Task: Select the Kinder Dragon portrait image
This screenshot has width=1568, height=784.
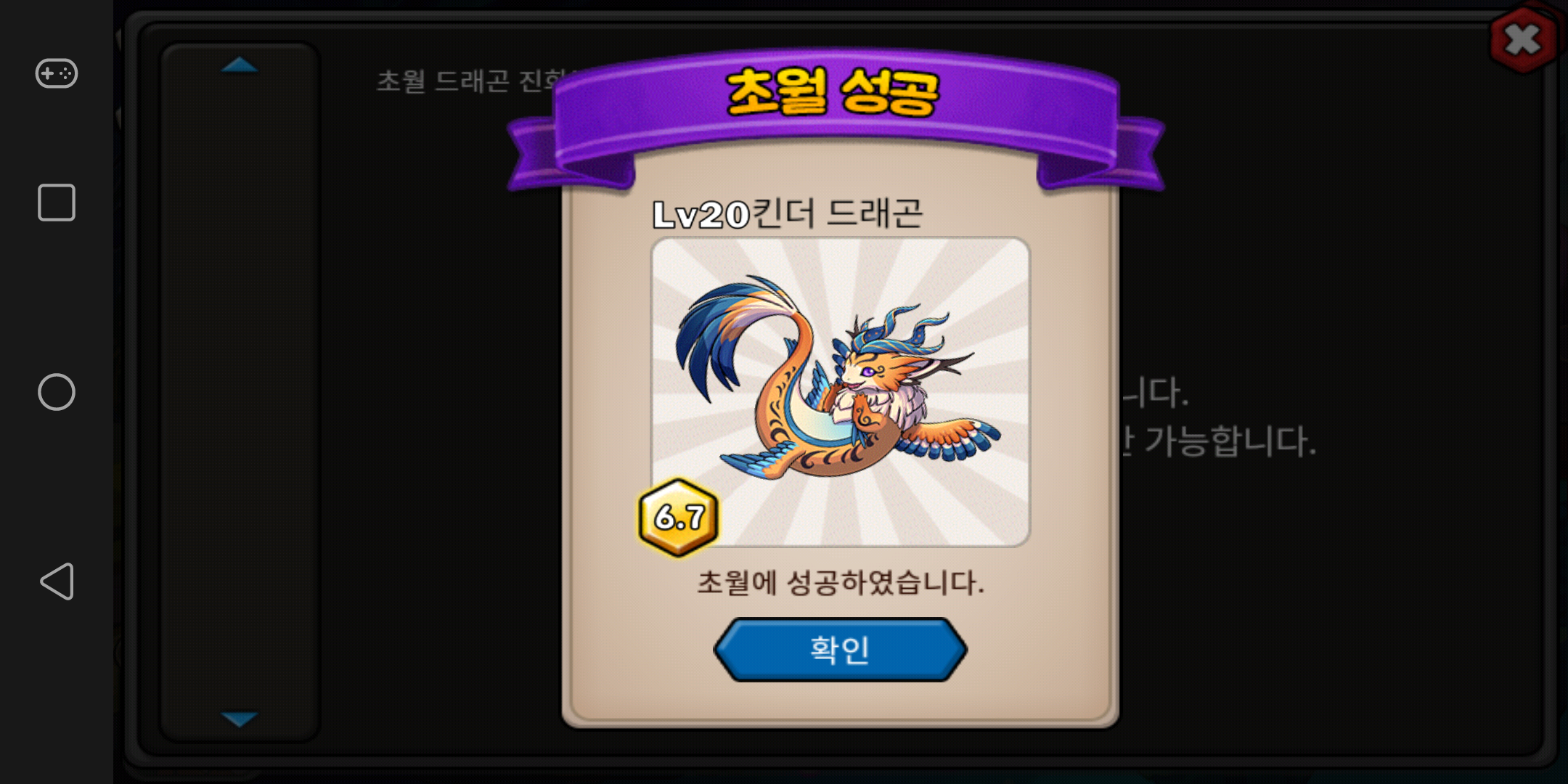Action: [841, 392]
